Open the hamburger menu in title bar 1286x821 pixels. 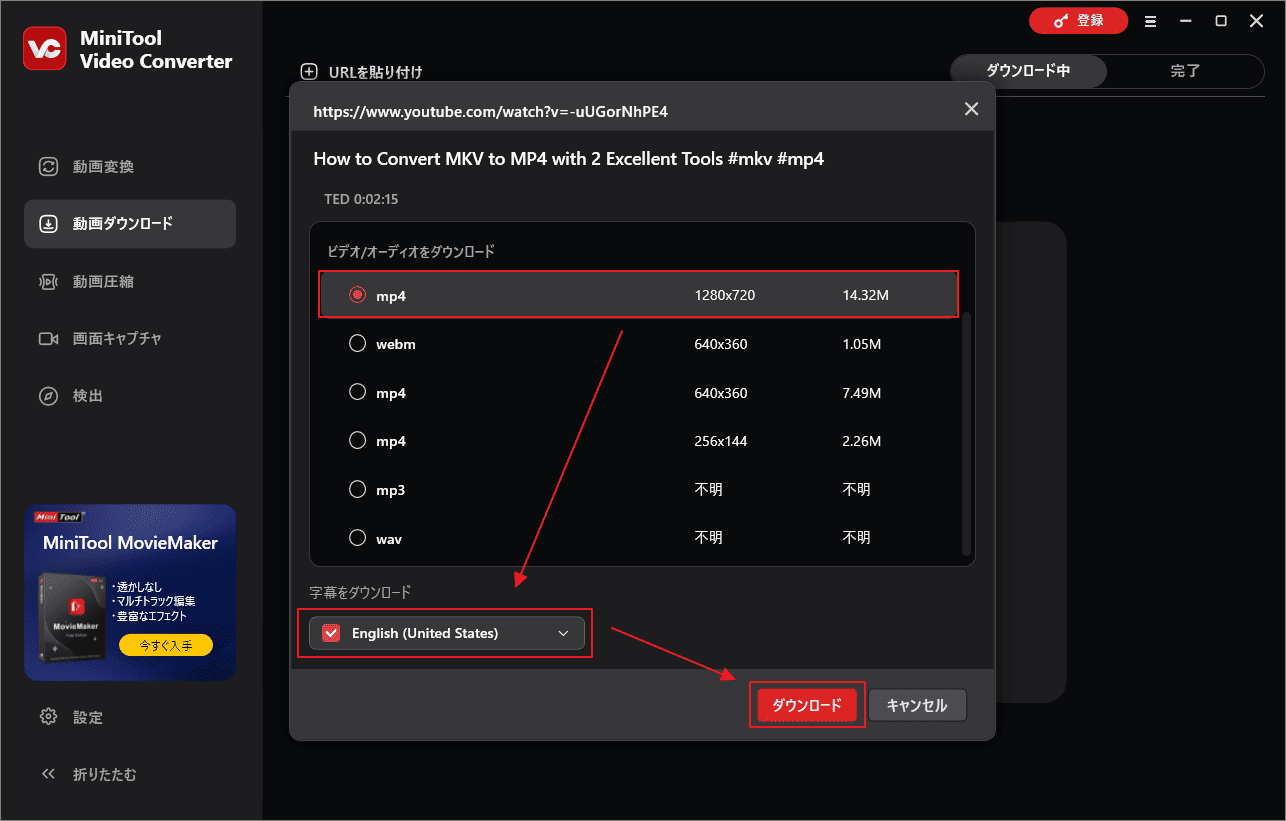(x=1151, y=21)
